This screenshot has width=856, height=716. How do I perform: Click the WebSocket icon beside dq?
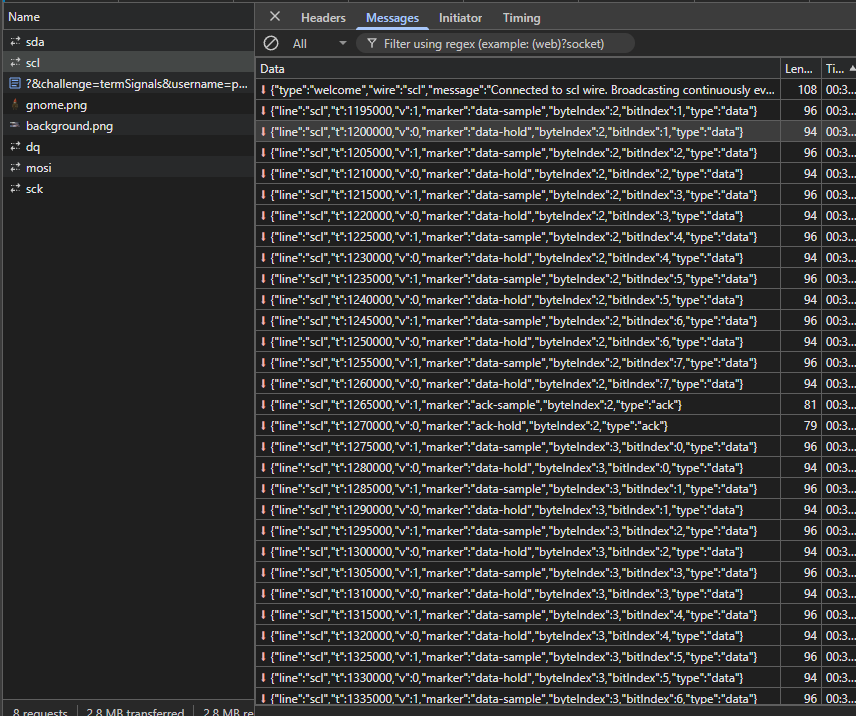point(15,146)
